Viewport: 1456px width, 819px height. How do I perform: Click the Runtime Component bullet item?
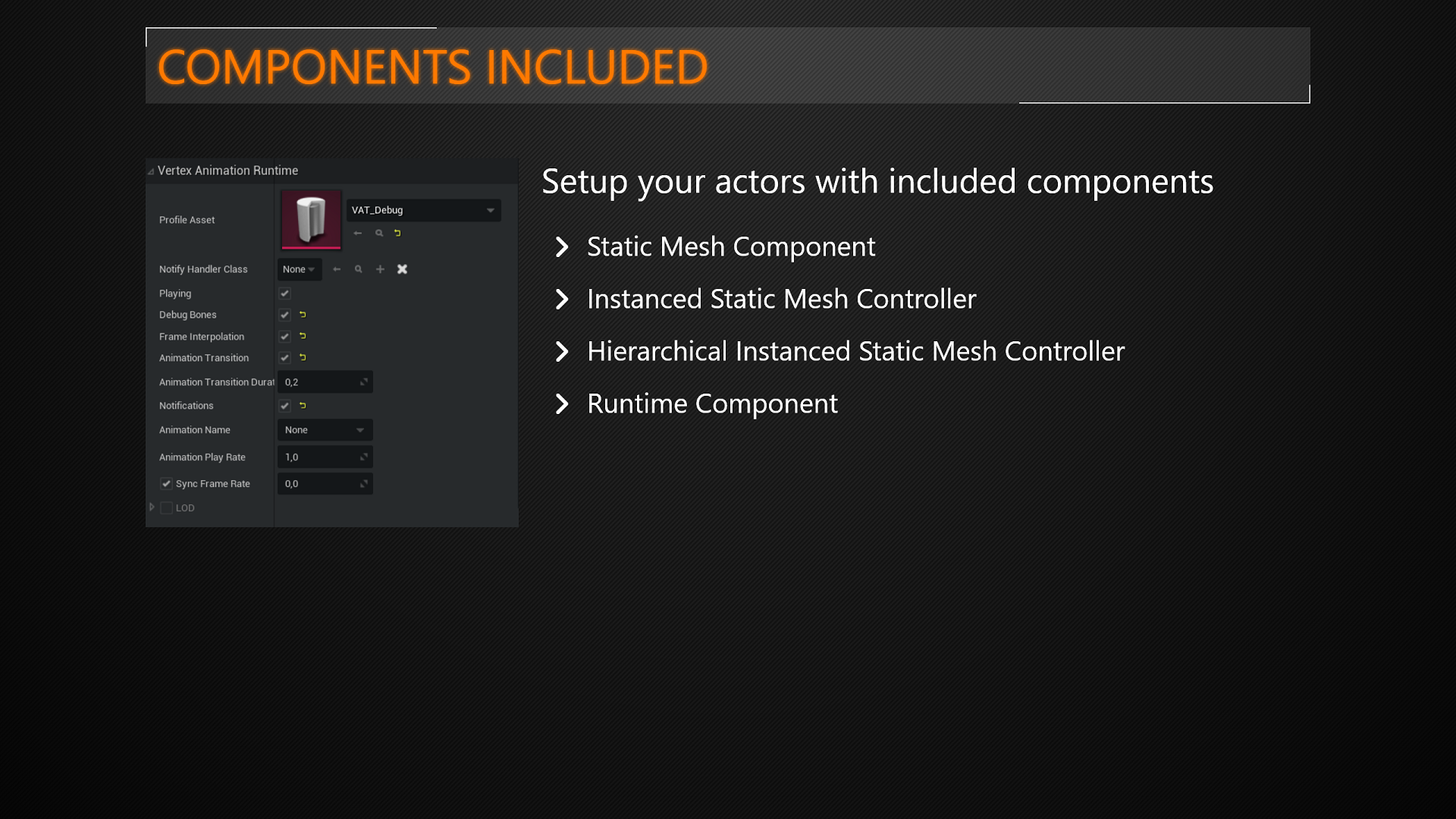711,403
